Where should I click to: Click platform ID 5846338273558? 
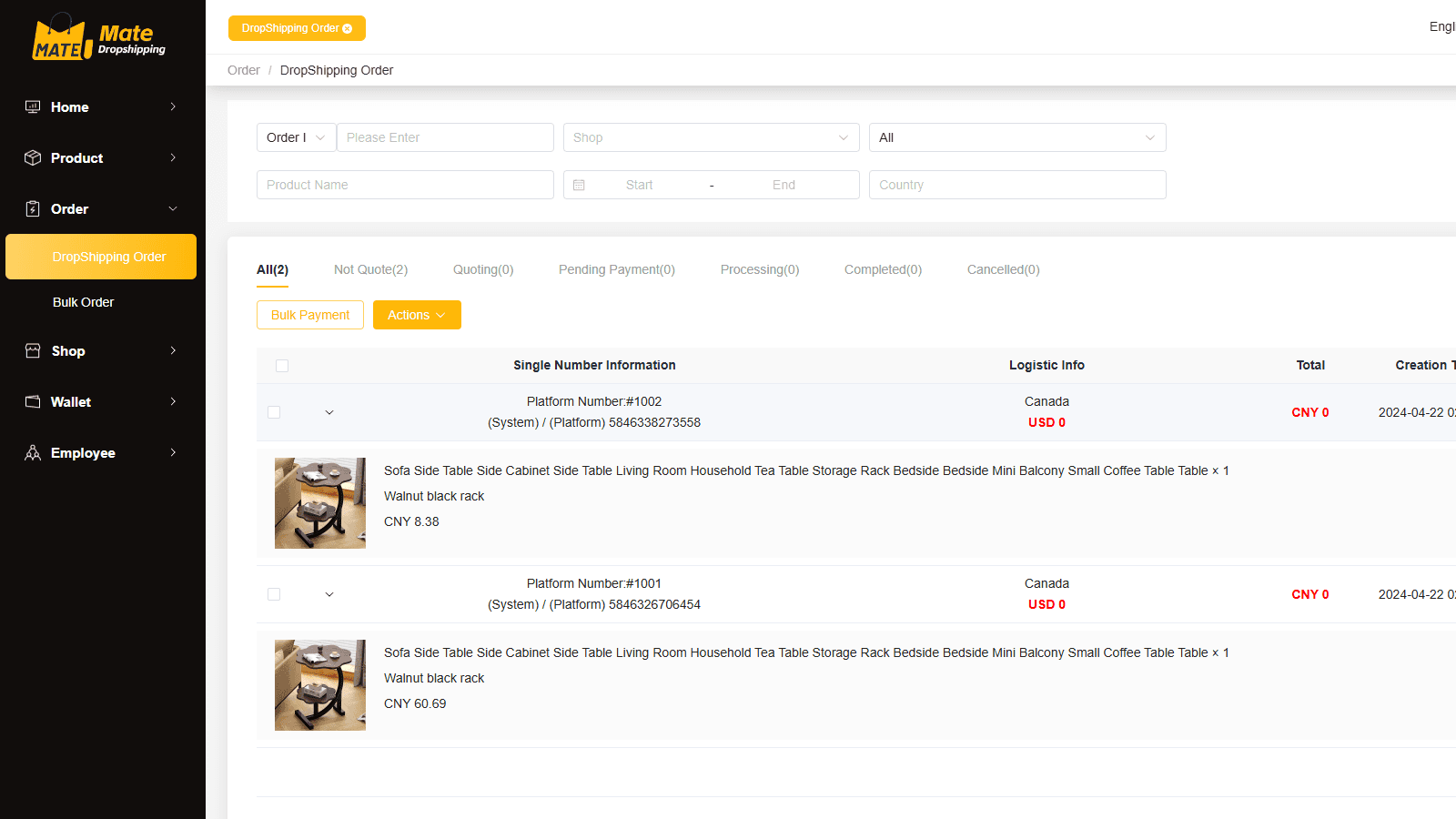(654, 422)
